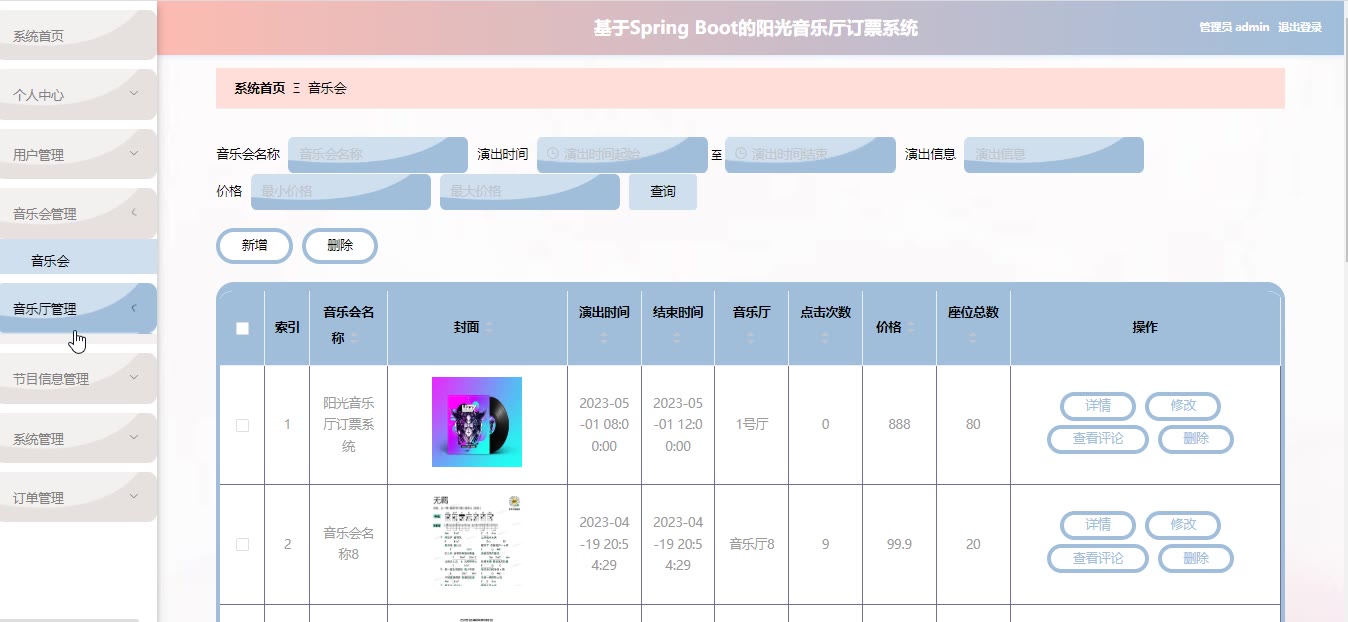Screen dimensions: 1348x622
Task: Check the row for 音乐会名称8
Action: [242, 545]
